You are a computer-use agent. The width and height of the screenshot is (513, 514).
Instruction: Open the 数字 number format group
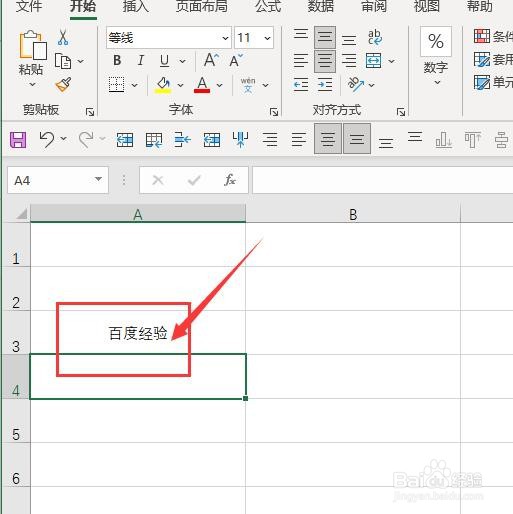(x=436, y=56)
